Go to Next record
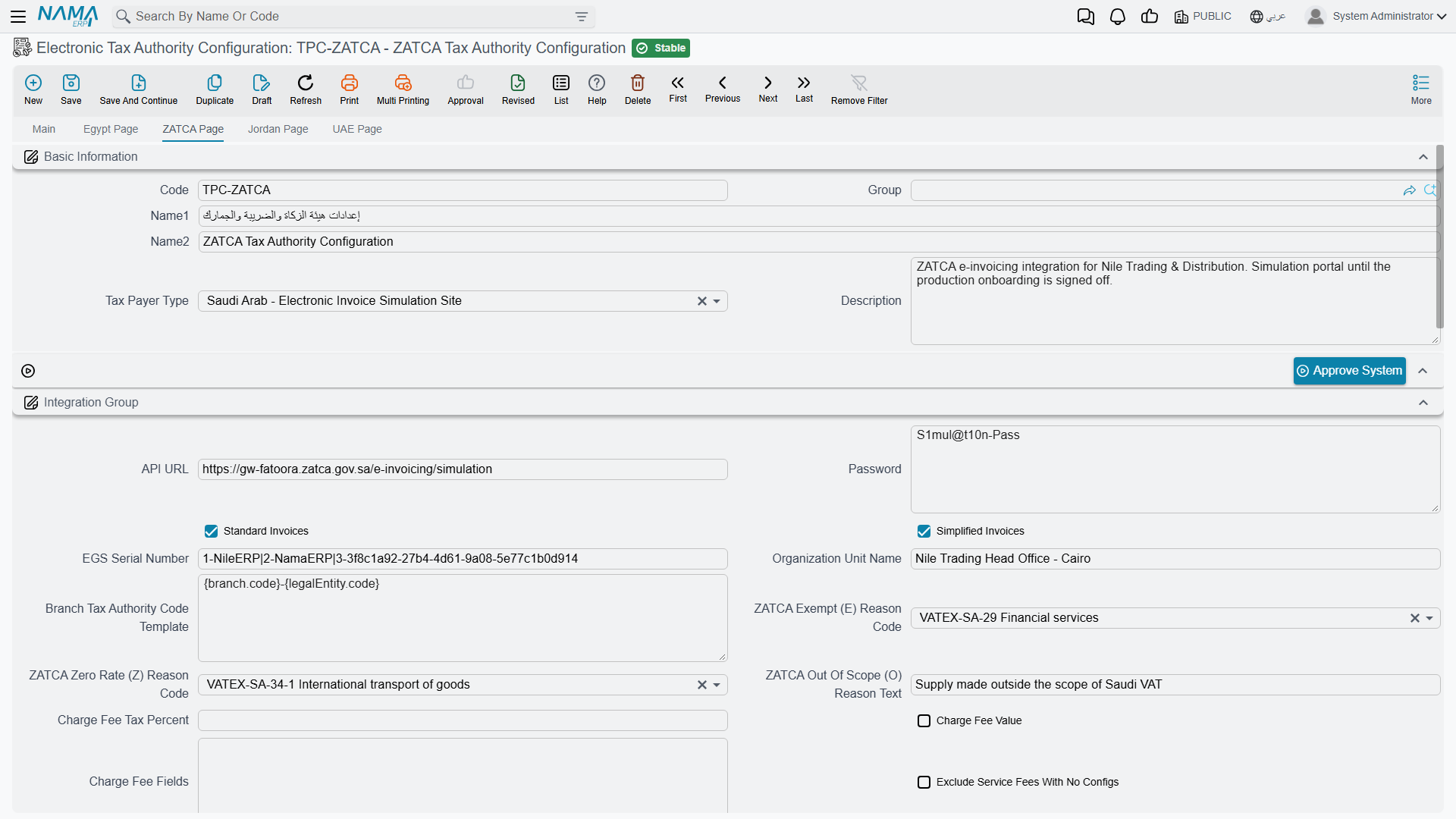 coord(768,88)
